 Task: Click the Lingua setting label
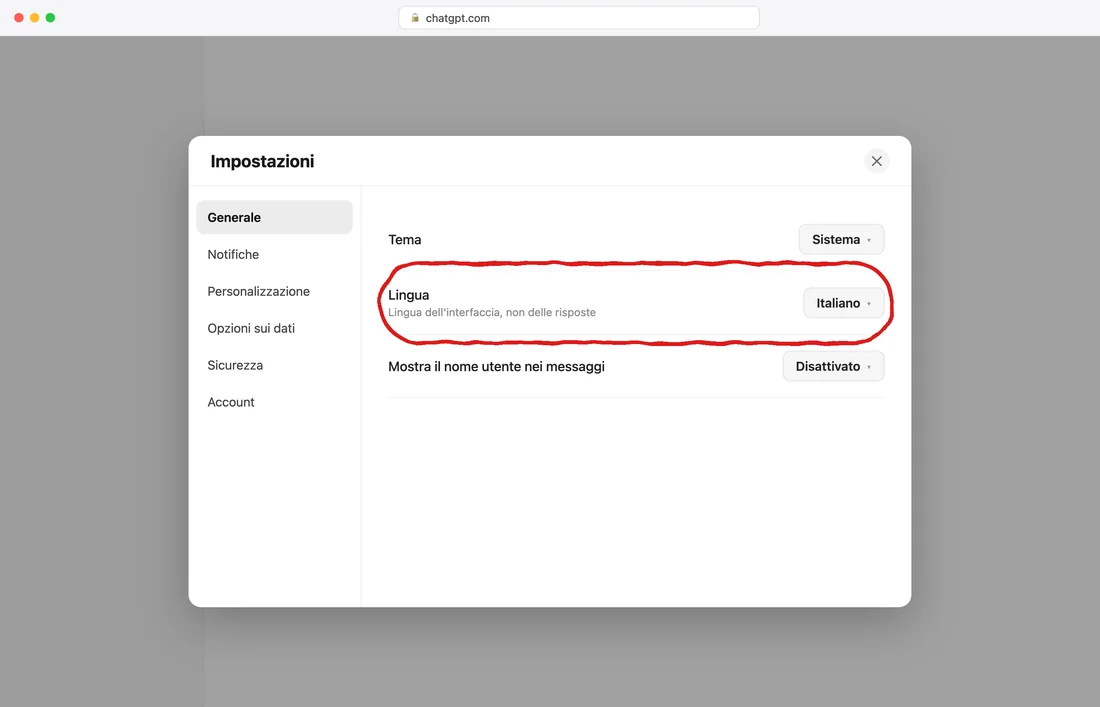pyautogui.click(x=408, y=295)
